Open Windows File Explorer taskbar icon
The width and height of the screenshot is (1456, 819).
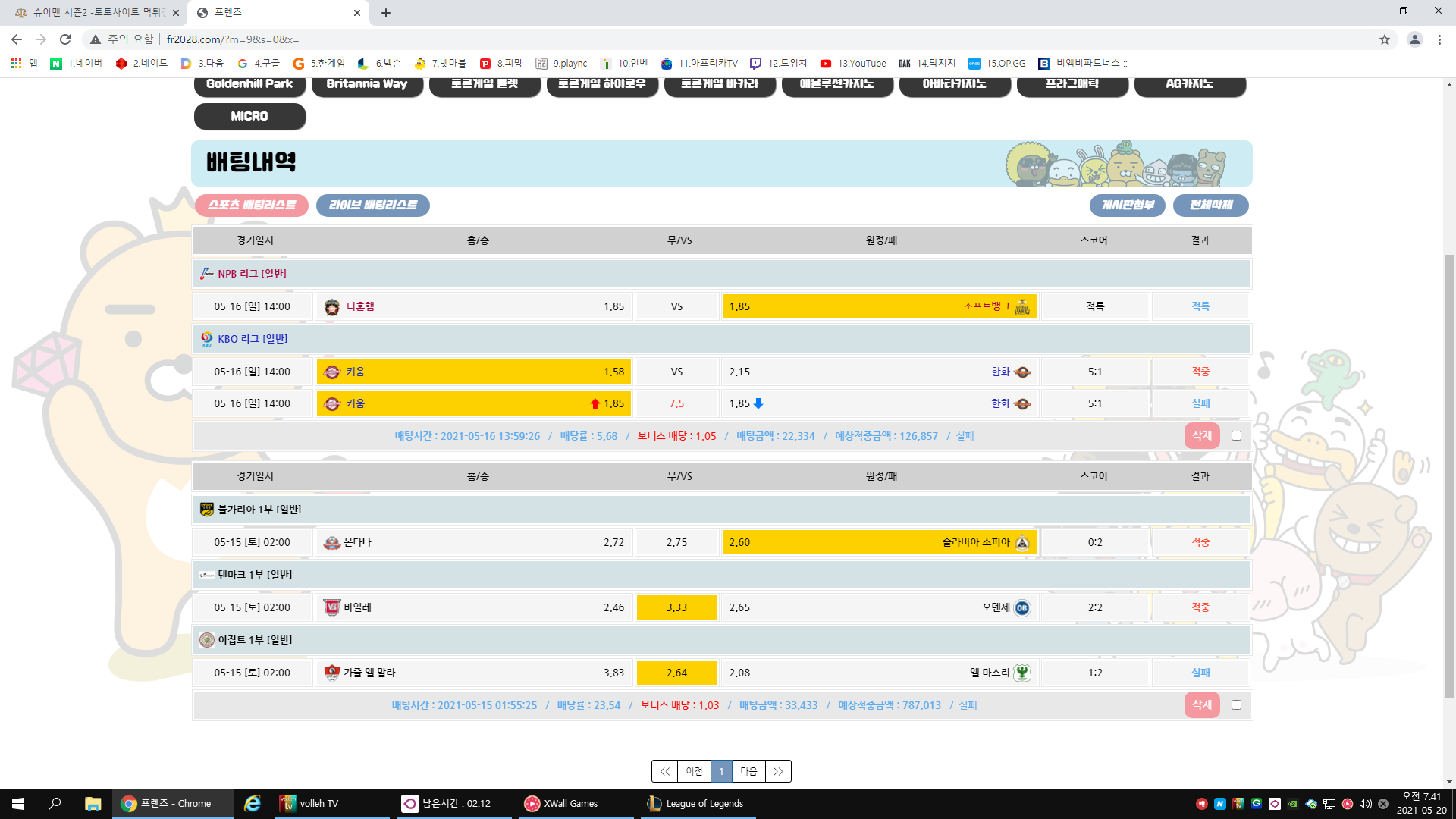(x=93, y=804)
